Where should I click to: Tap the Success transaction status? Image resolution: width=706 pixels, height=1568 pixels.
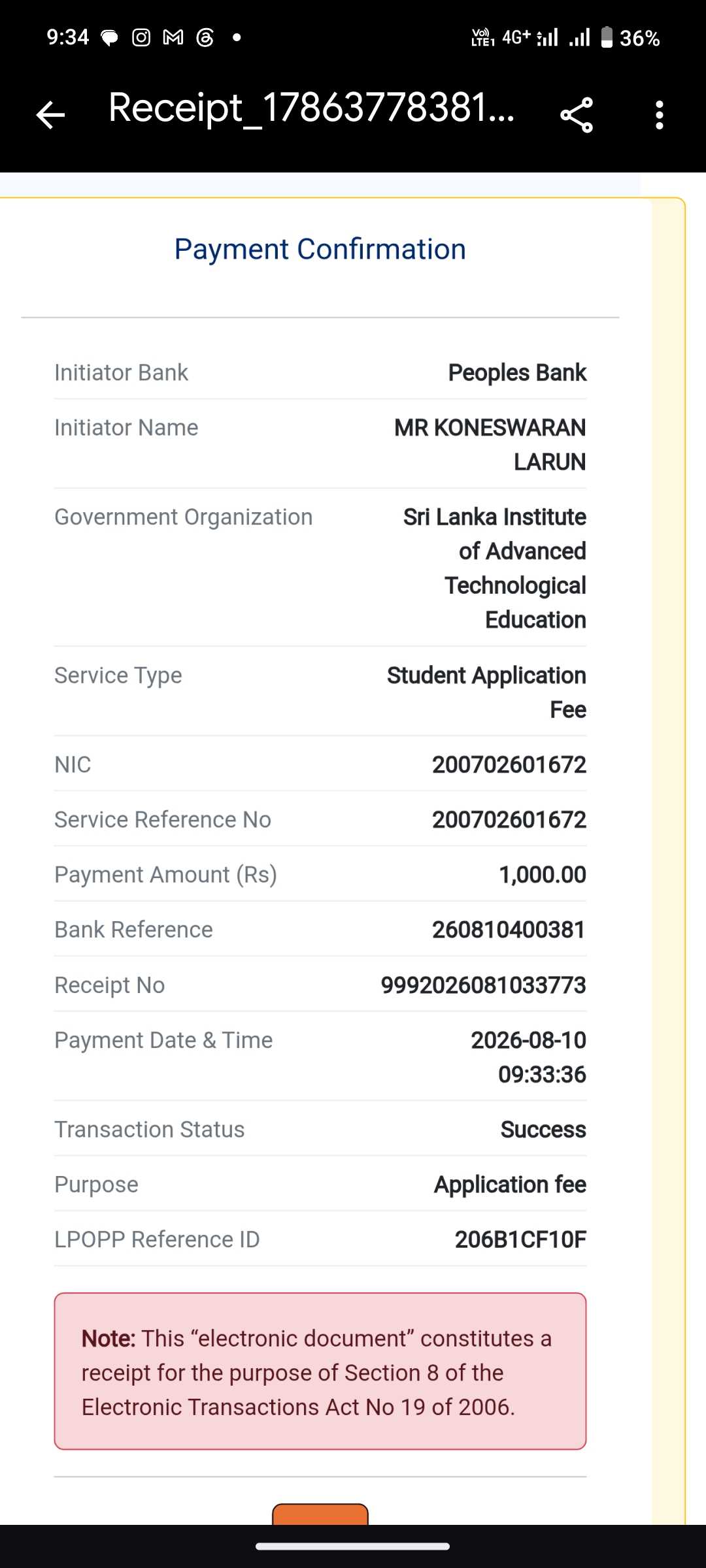click(x=543, y=1129)
